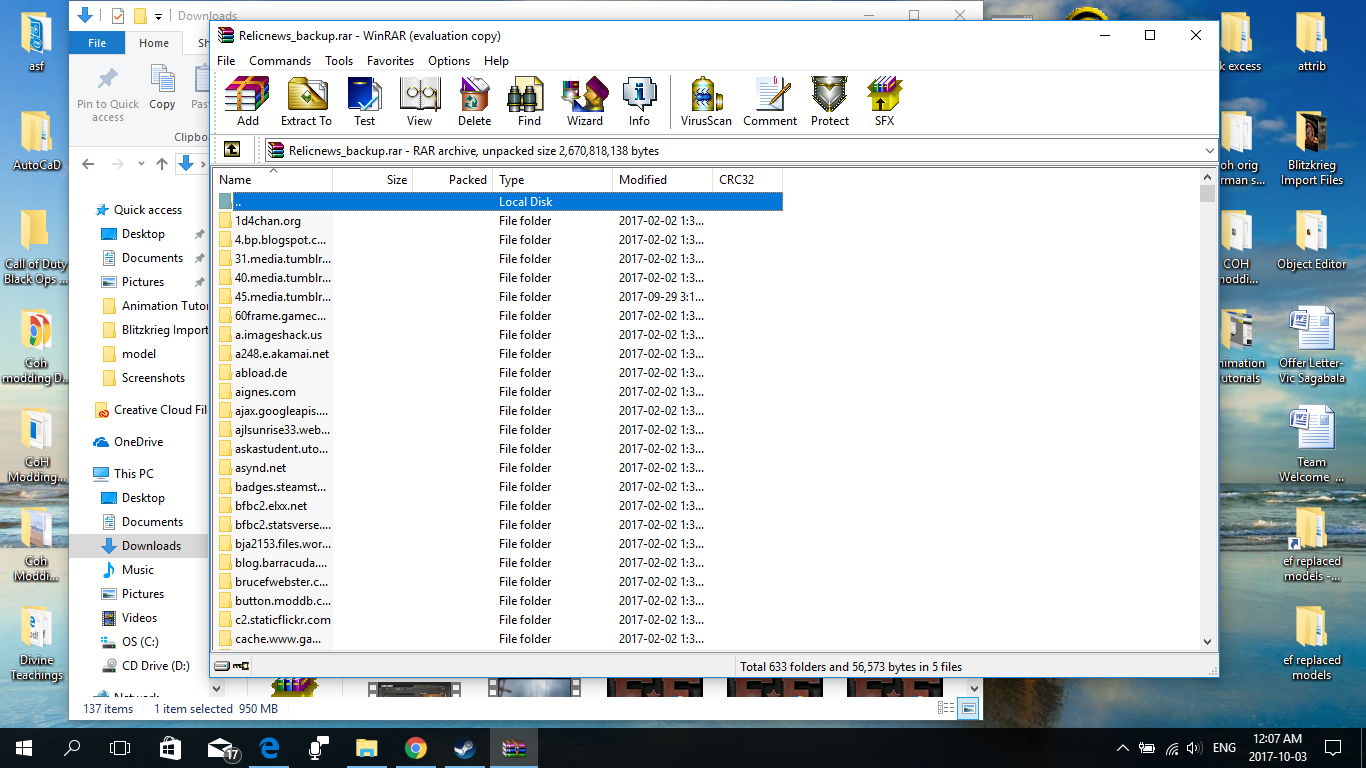The width and height of the screenshot is (1366, 768).
Task: Select the Team Welcome document on desktop
Action: point(1311,445)
